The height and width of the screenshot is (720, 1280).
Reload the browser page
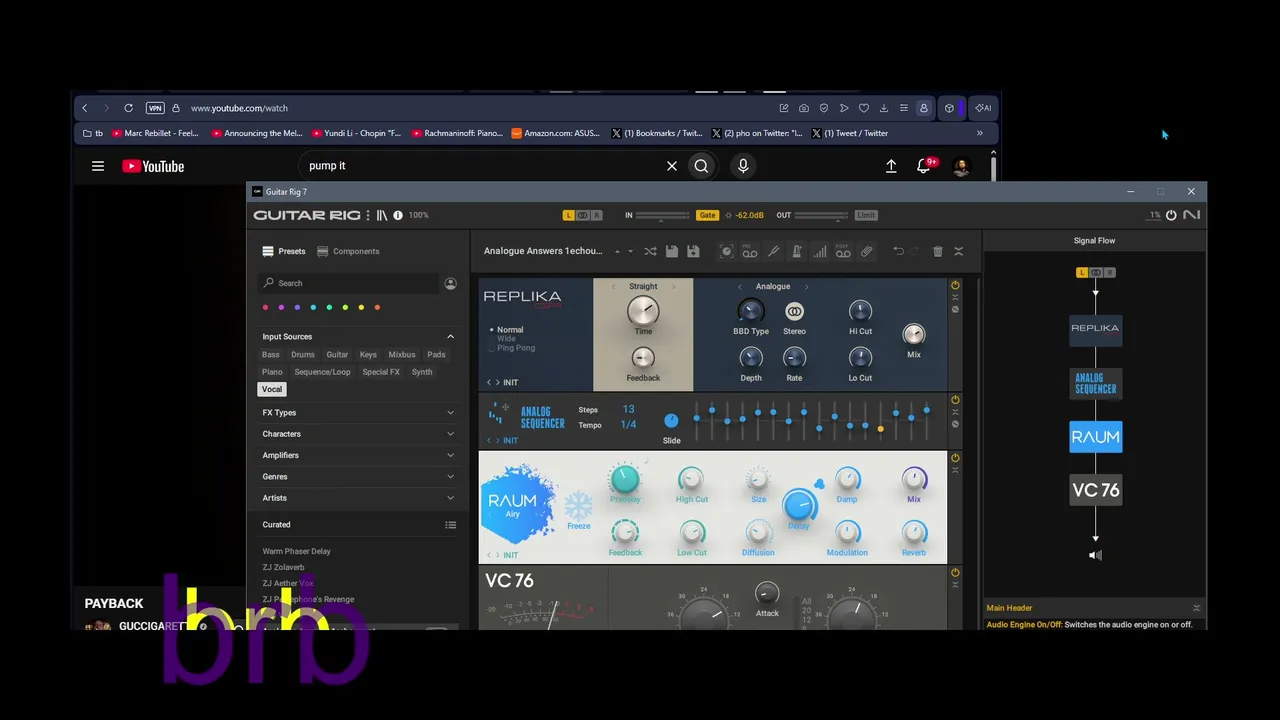pyautogui.click(x=128, y=108)
